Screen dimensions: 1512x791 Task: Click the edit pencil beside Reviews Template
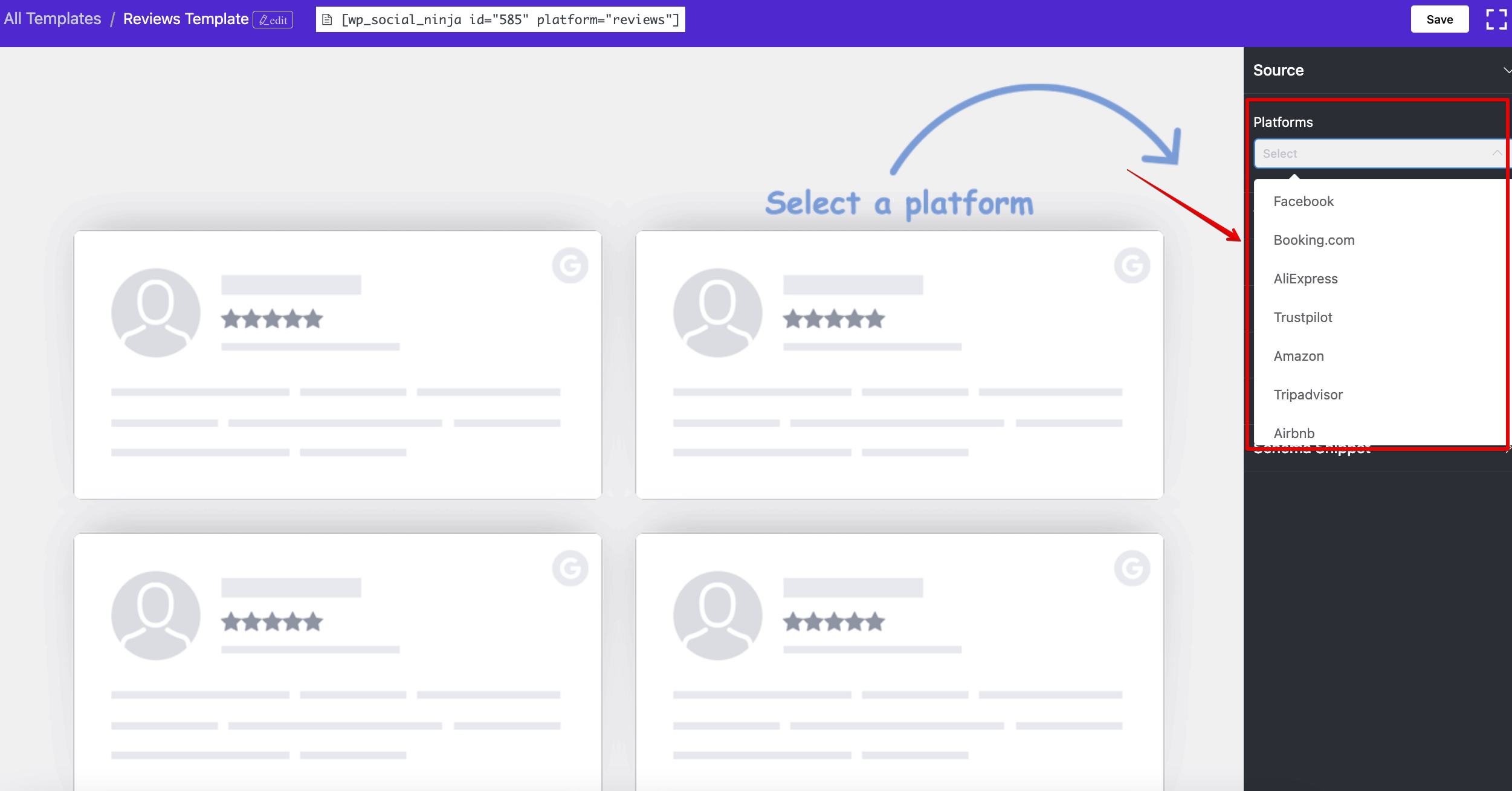[x=272, y=19]
